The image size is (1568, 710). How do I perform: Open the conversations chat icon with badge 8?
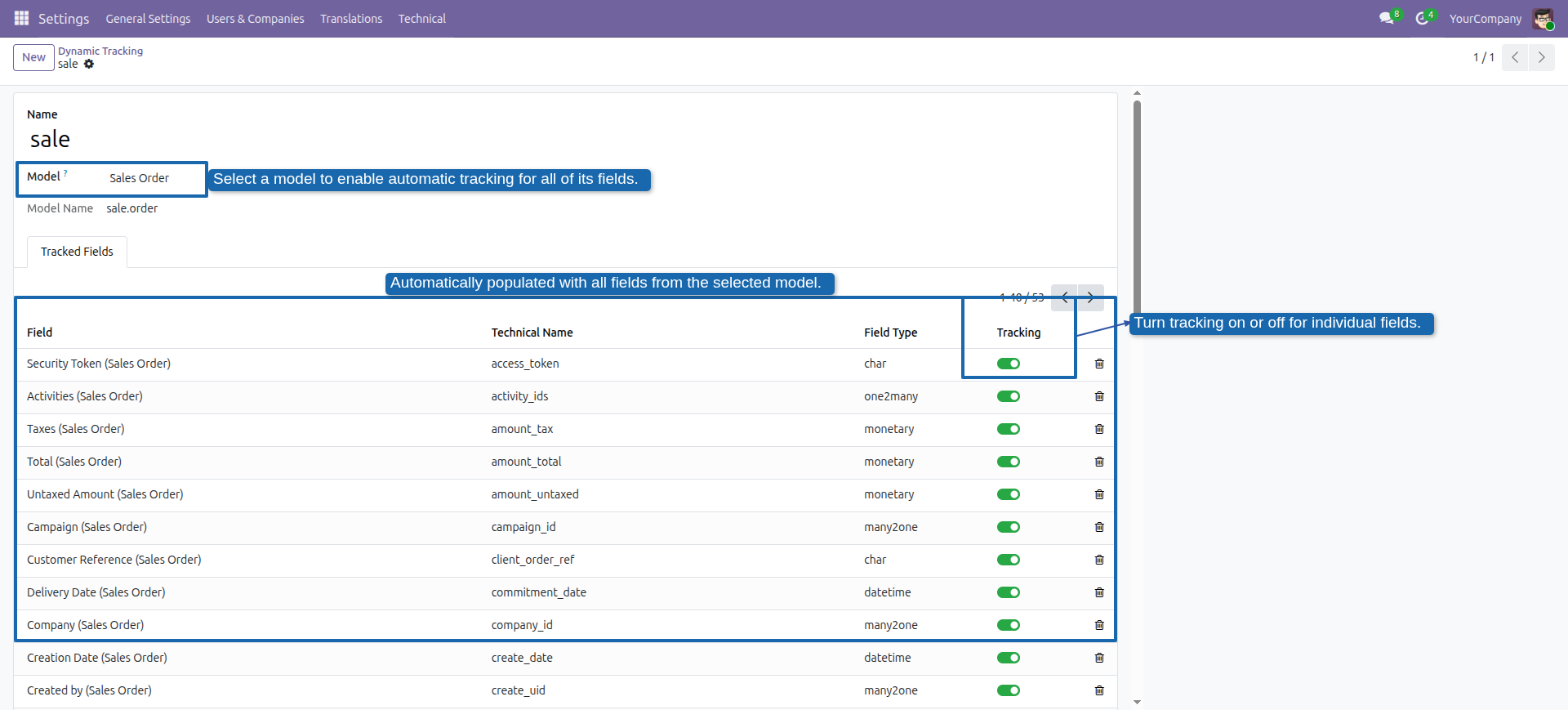point(1387,18)
